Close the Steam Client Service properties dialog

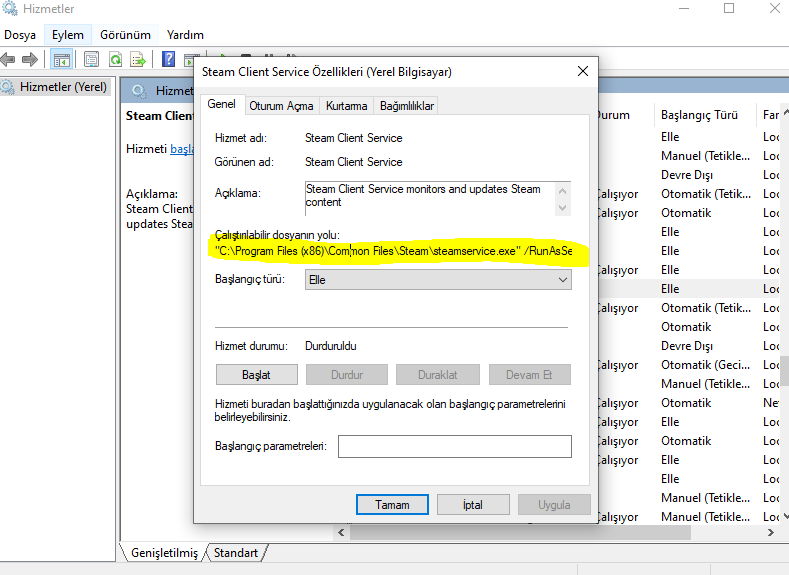point(583,71)
